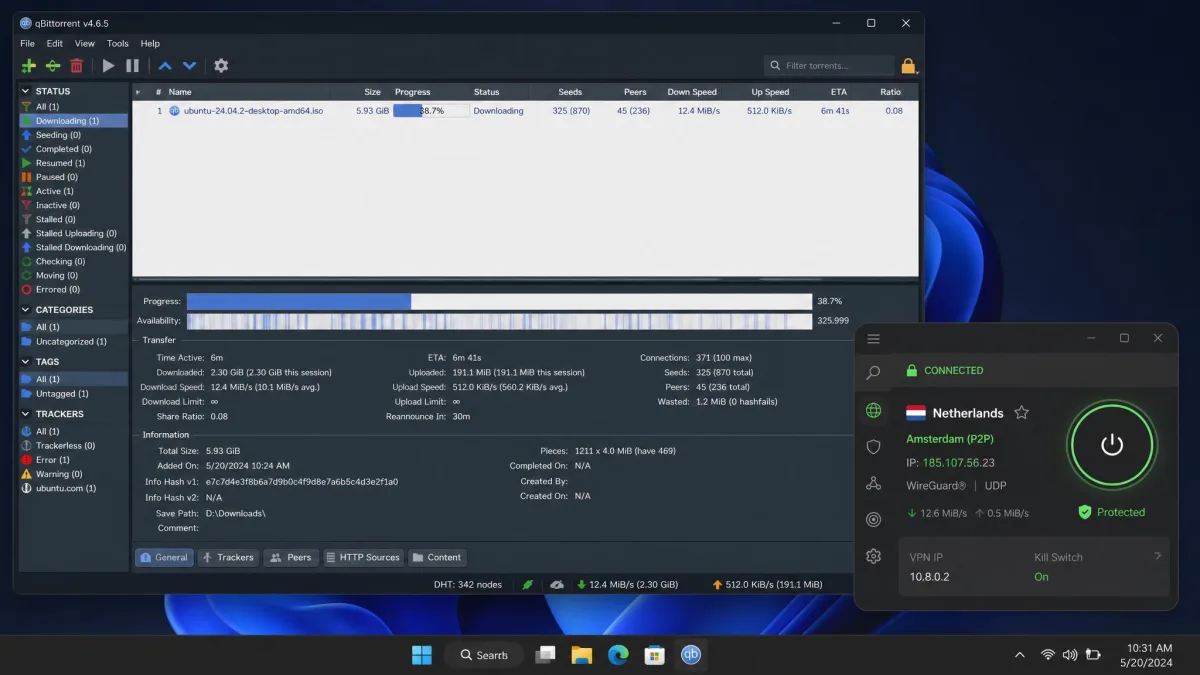Click the piece Availability bar
Image resolution: width=1200 pixels, height=675 pixels.
(x=499, y=321)
